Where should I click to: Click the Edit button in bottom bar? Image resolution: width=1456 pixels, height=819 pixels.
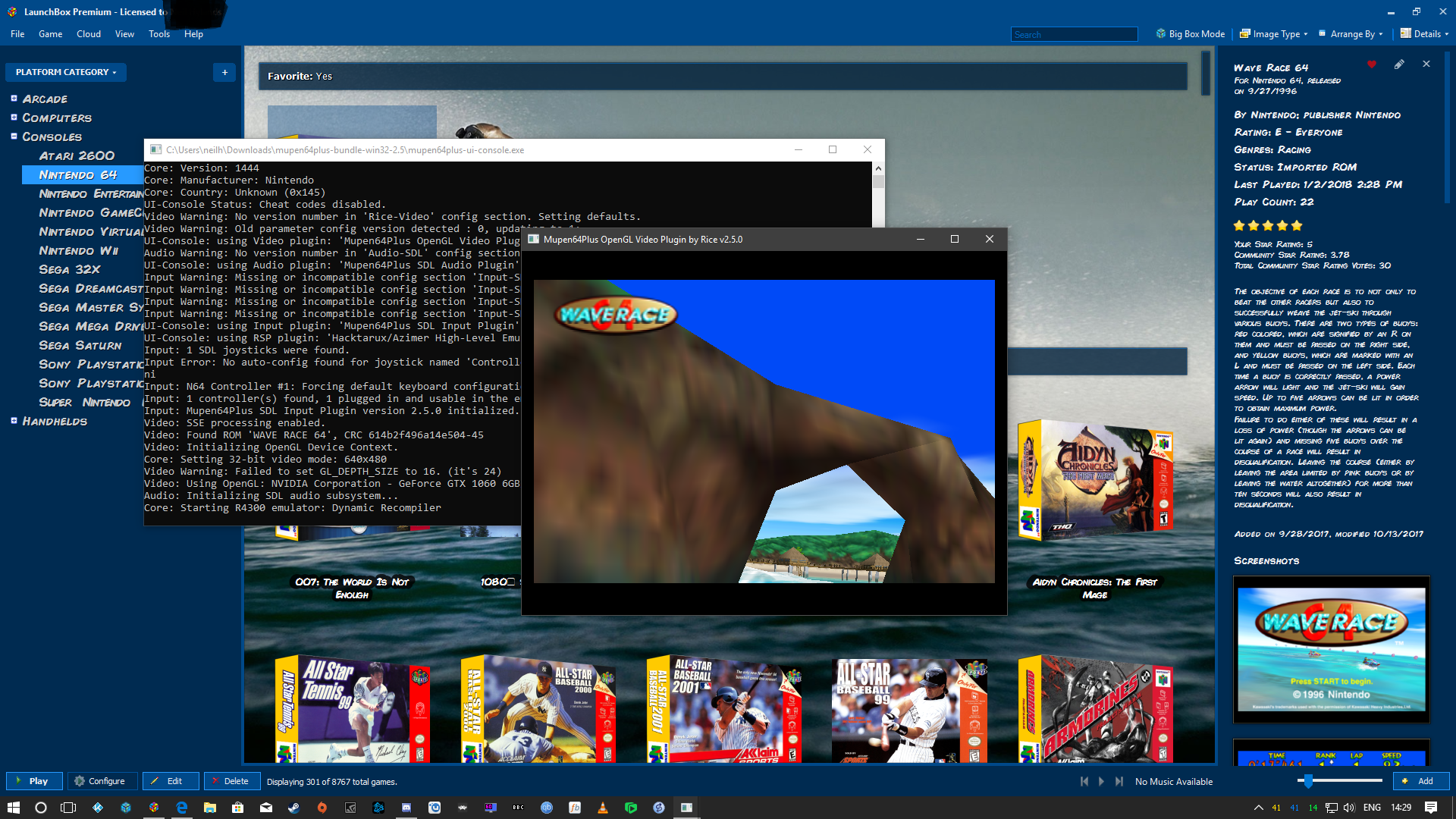[169, 781]
